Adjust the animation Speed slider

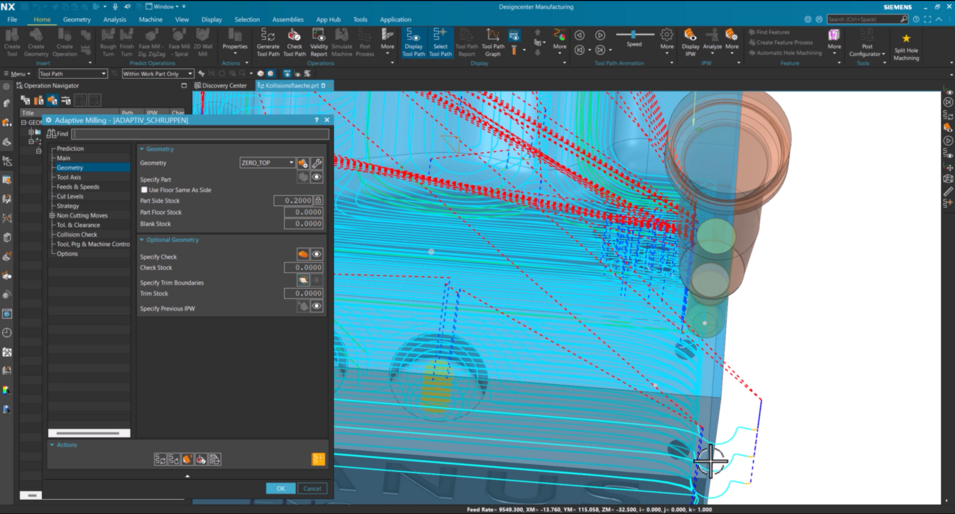(x=634, y=35)
